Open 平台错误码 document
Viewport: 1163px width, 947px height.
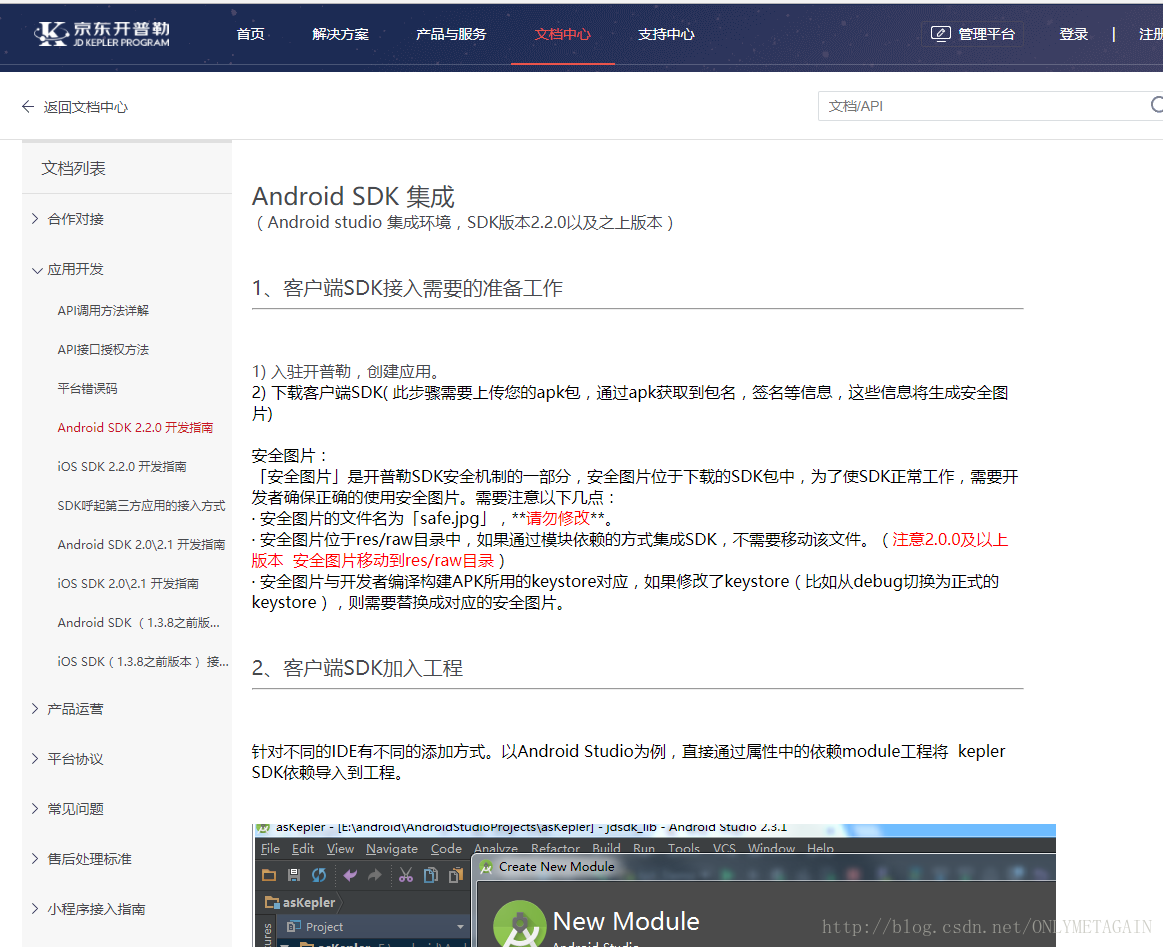pyautogui.click(x=88, y=389)
